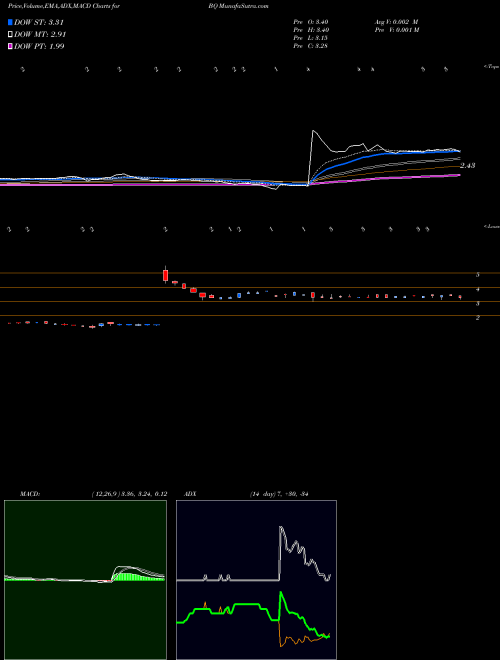Select the 'DOW PT: 1.99' legend text
The width and height of the screenshot is (500, 660).
[x=39, y=46]
